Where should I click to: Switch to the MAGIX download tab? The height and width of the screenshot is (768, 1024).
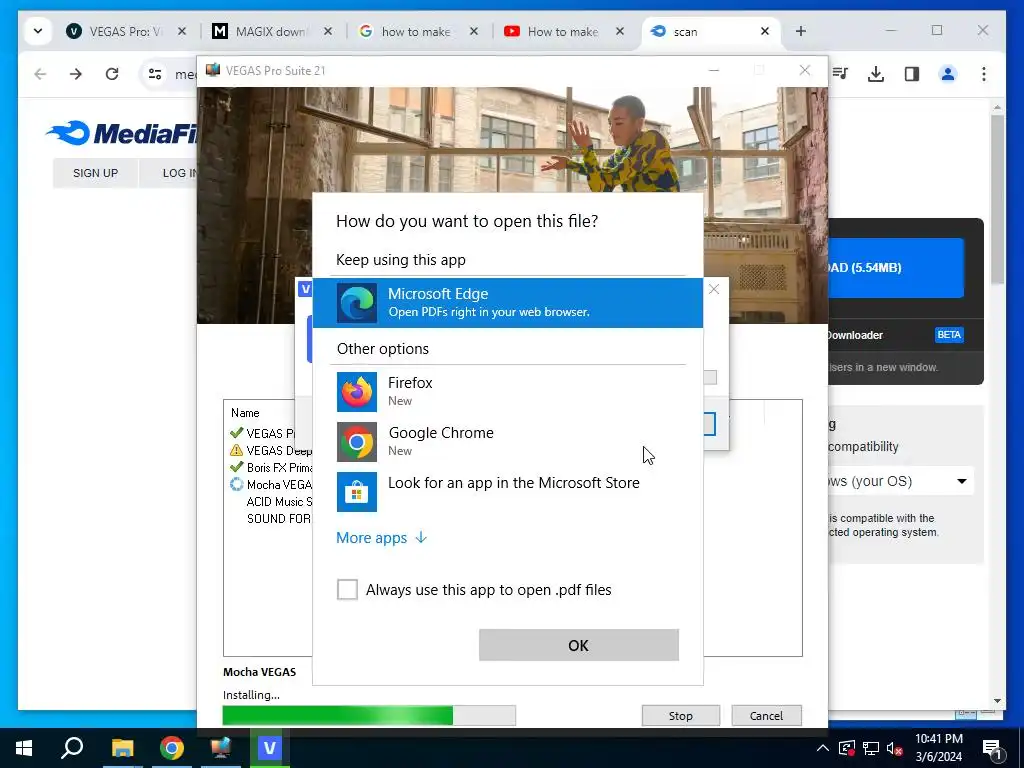pos(270,31)
